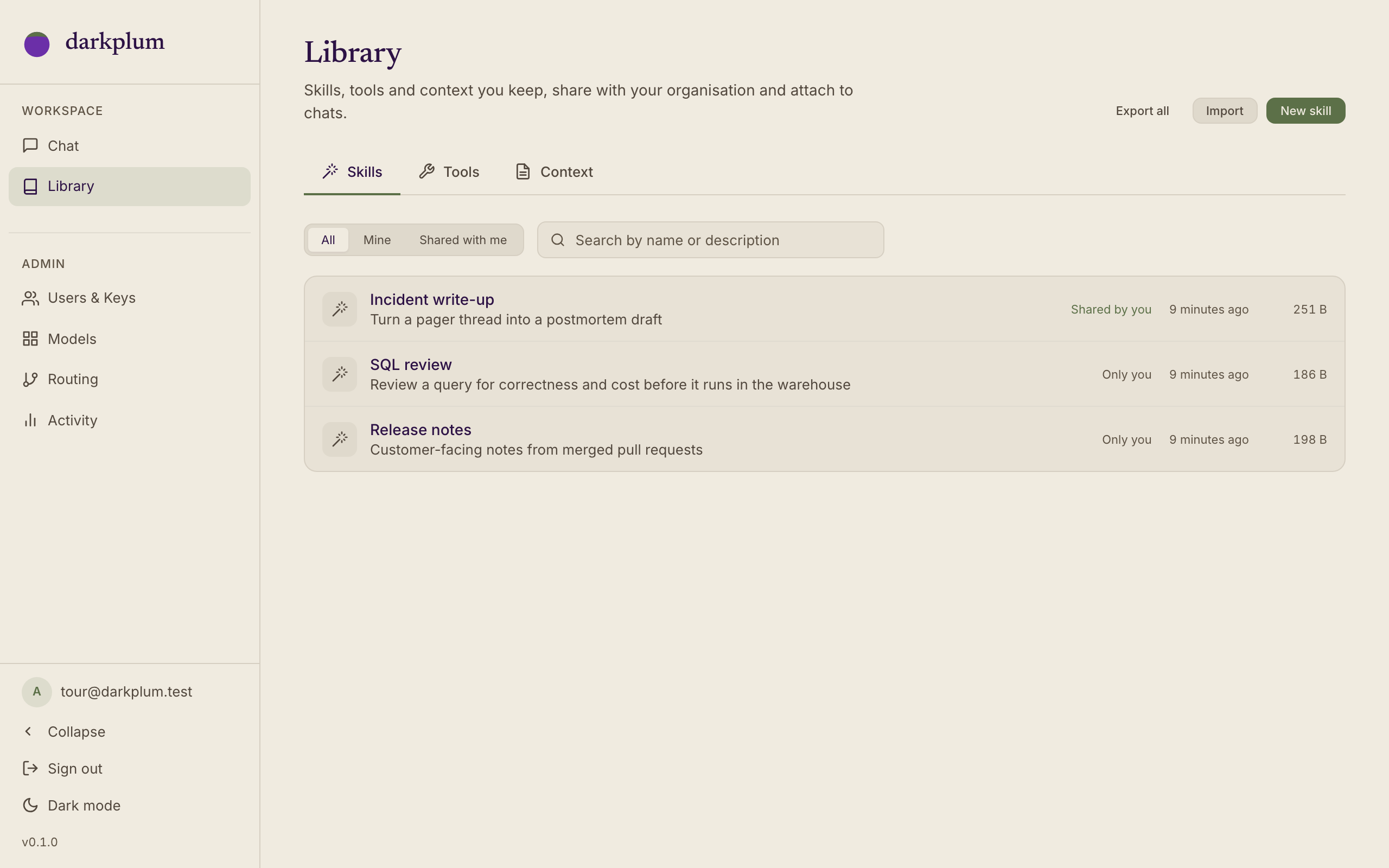This screenshot has height=868, width=1389.
Task: Open the Release notes skill
Action: [824, 439]
